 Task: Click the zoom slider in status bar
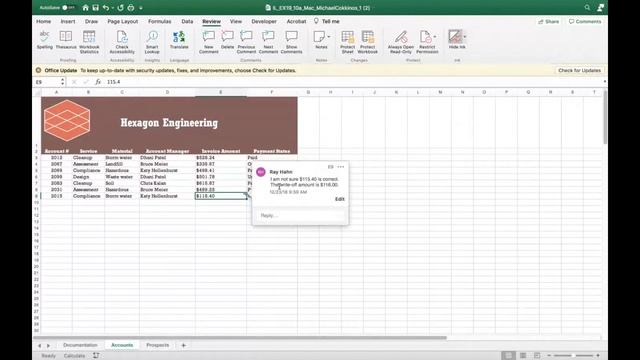point(573,356)
